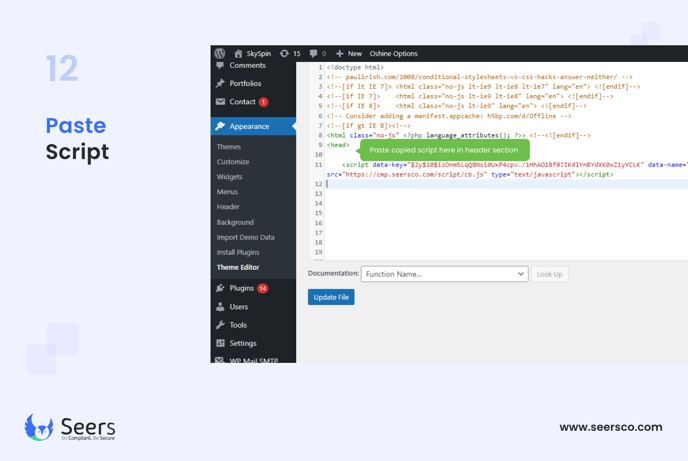Open Install Plugins submenu

(x=238, y=252)
